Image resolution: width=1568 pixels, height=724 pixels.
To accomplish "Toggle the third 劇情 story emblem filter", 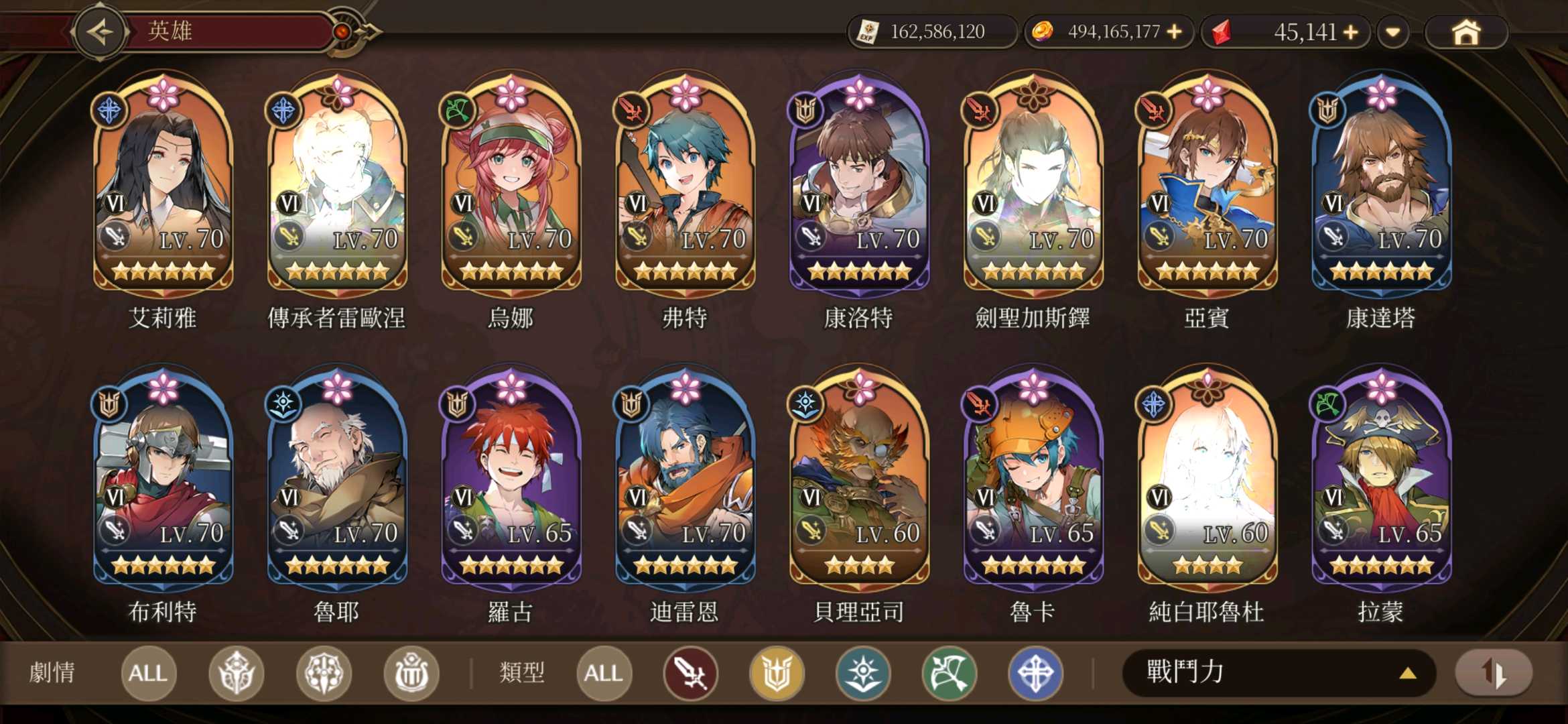I will (x=411, y=673).
